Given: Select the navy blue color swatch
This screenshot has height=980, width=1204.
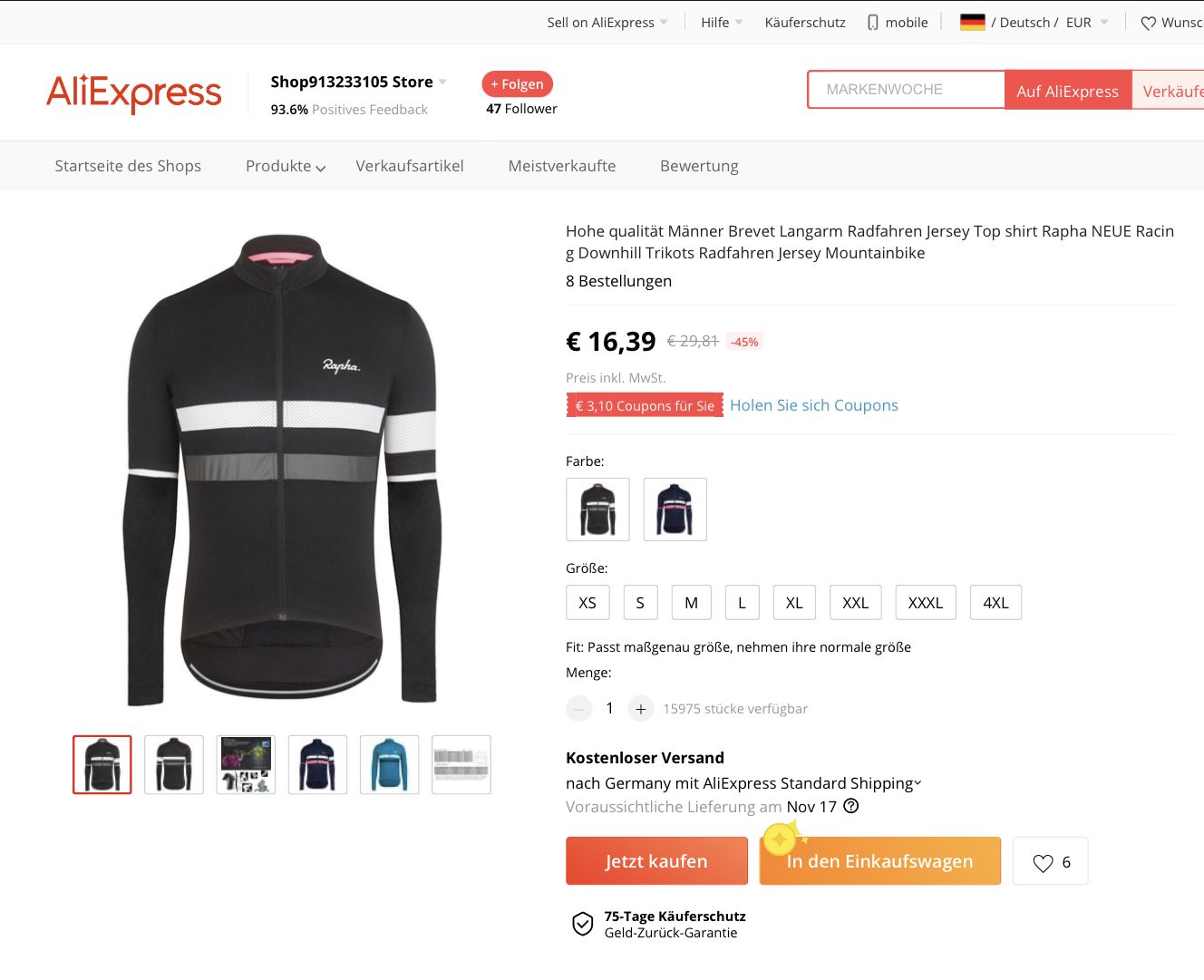Looking at the screenshot, I should (x=675, y=509).
